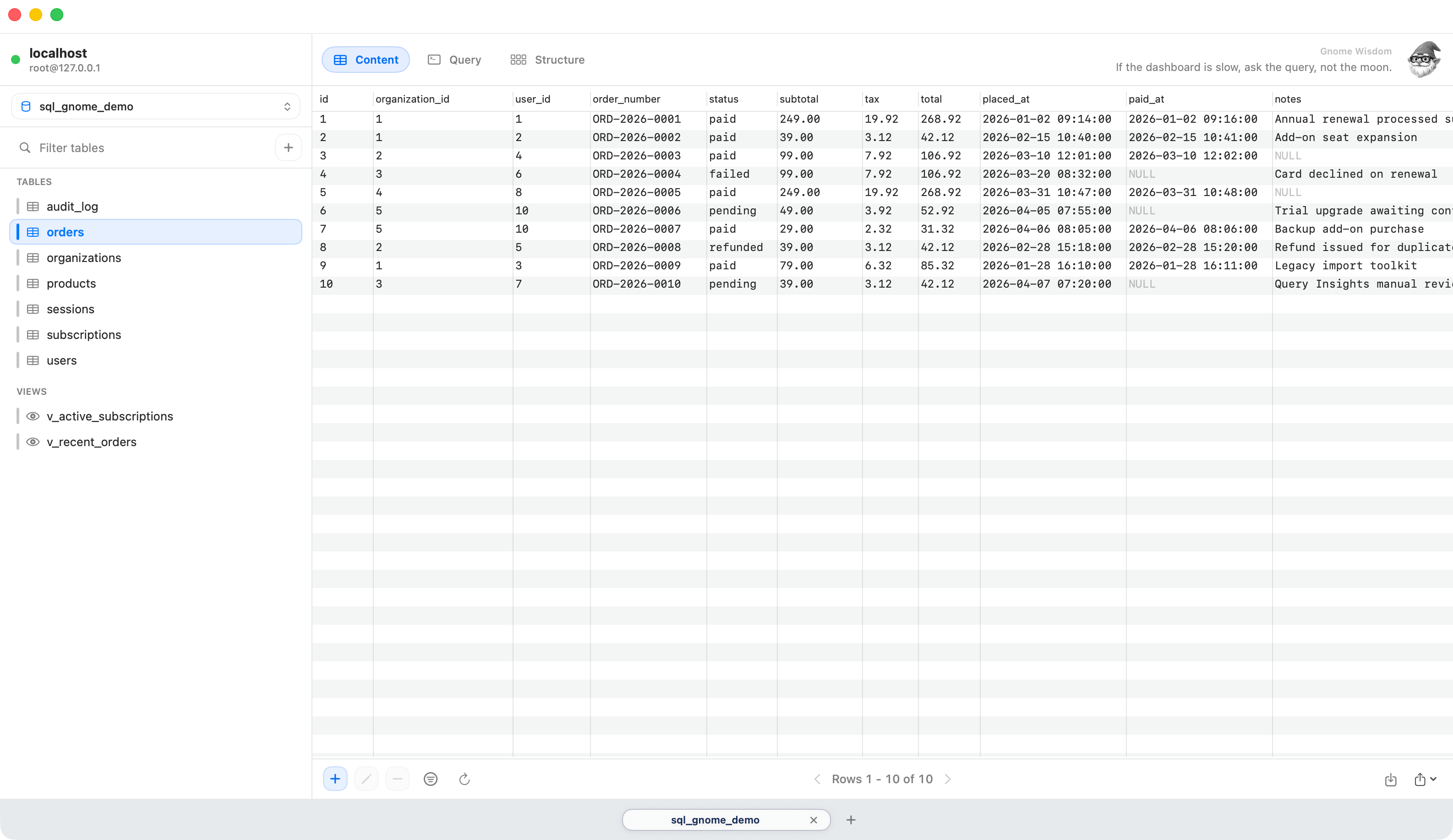Open the row filter icon
1453x840 pixels.
point(431,779)
